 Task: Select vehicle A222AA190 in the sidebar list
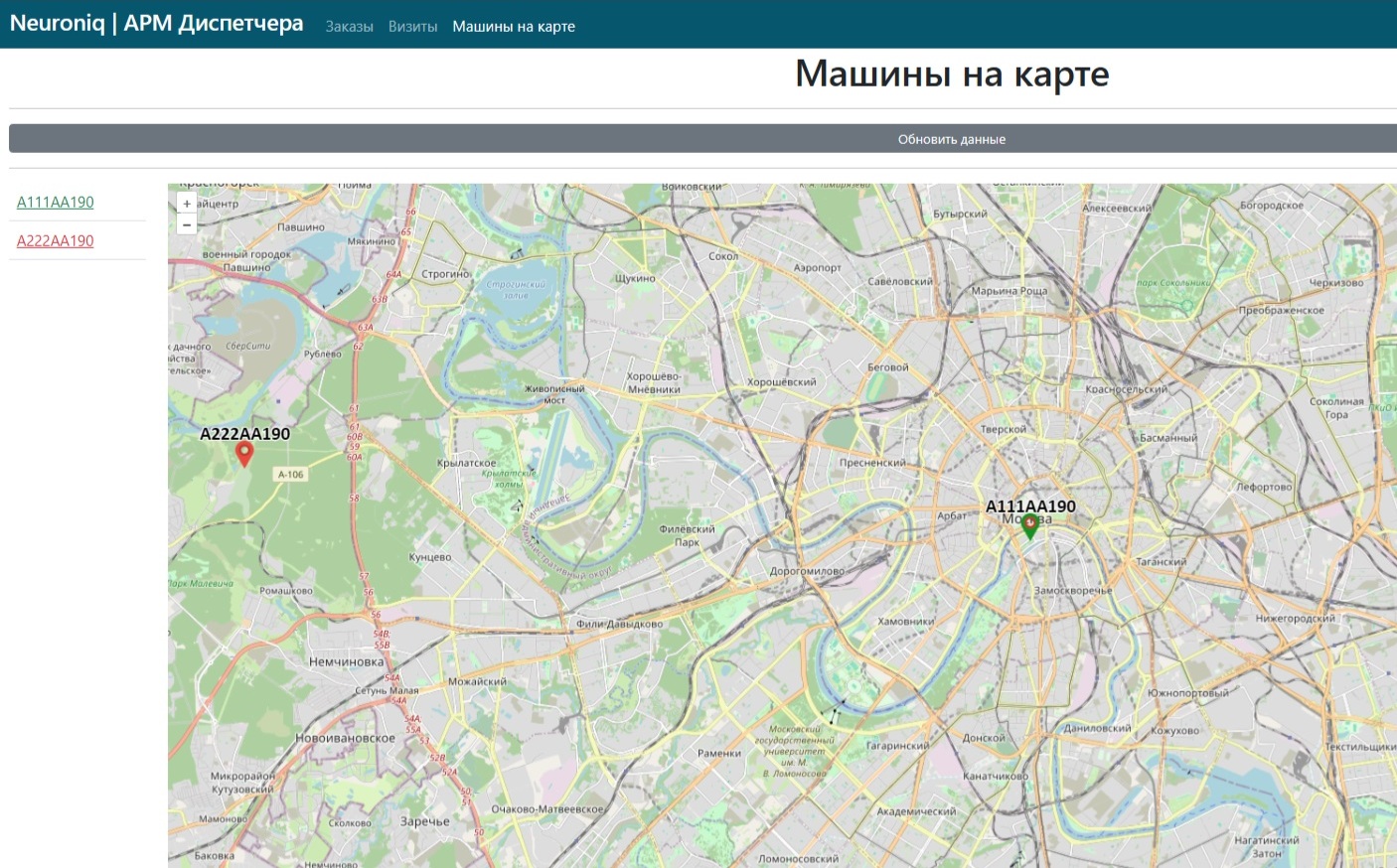click(56, 241)
